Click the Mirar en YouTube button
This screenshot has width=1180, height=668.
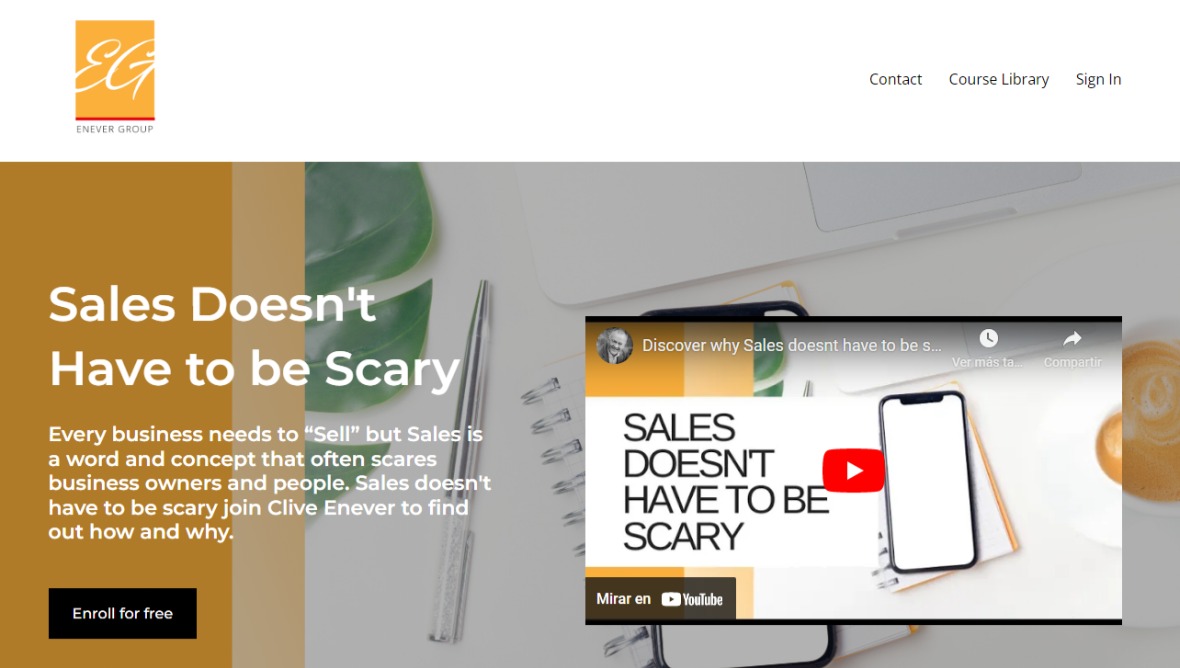(x=660, y=599)
